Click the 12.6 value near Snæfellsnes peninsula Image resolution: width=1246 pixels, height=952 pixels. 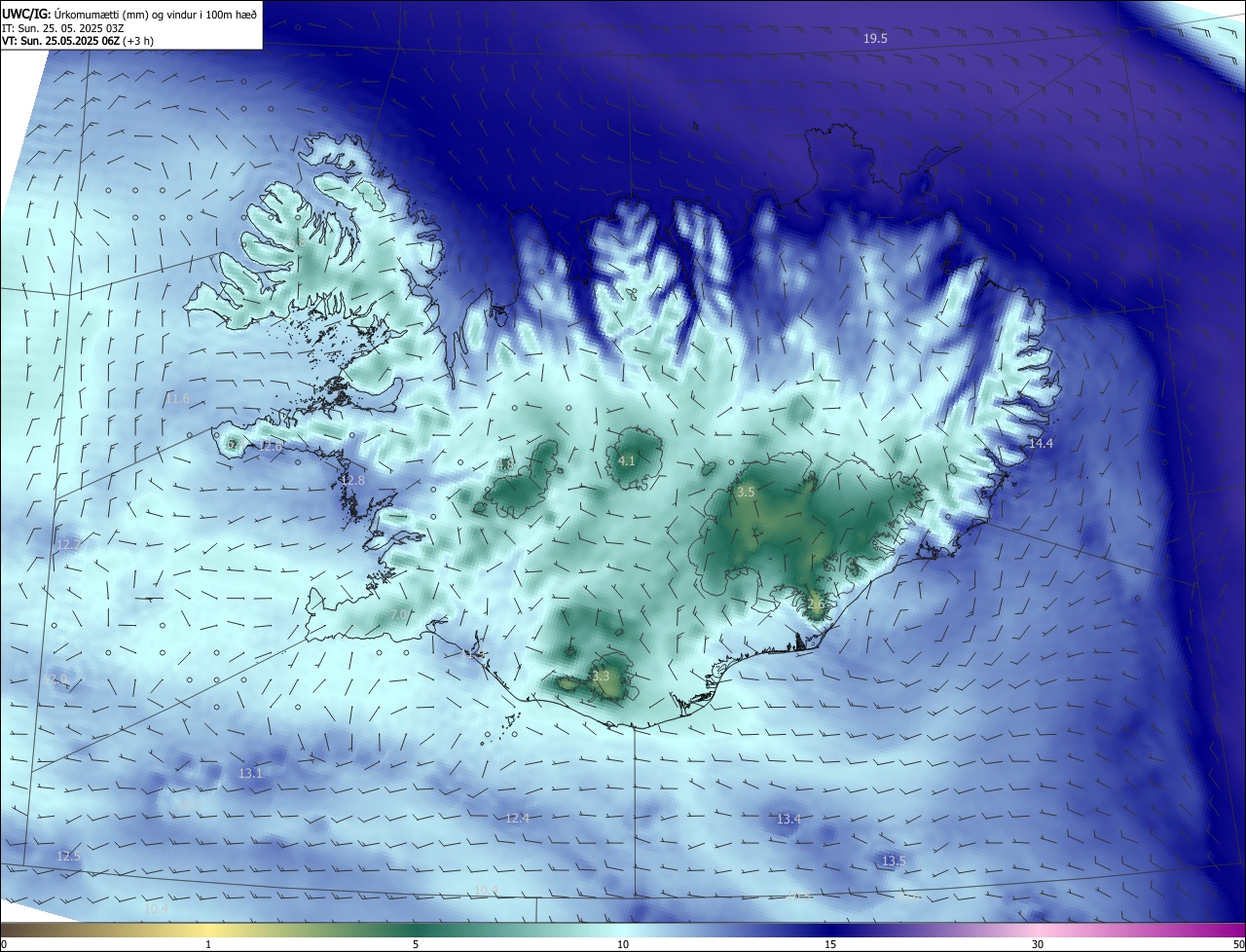(271, 446)
